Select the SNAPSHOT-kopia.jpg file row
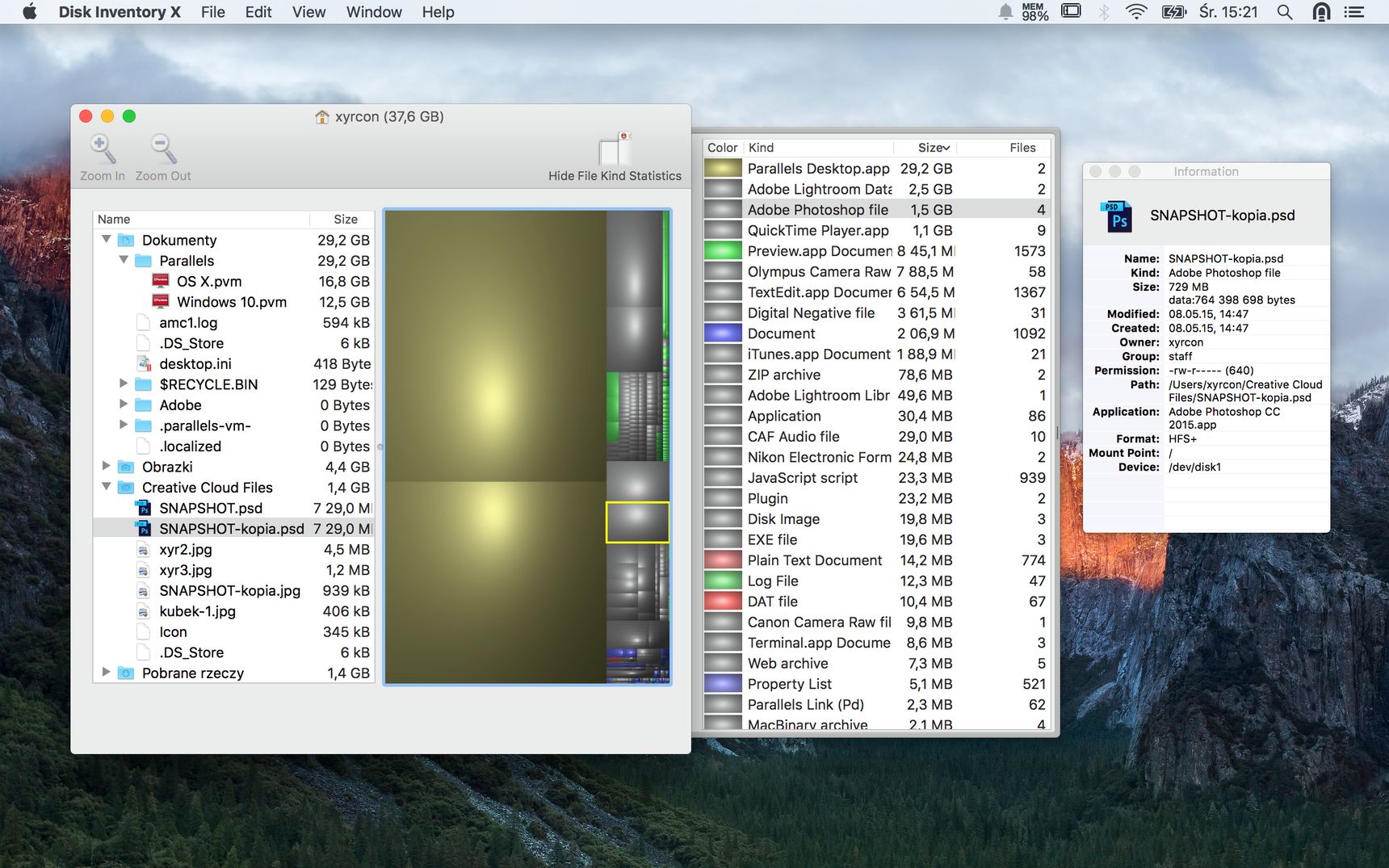The image size is (1389, 868). click(234, 591)
